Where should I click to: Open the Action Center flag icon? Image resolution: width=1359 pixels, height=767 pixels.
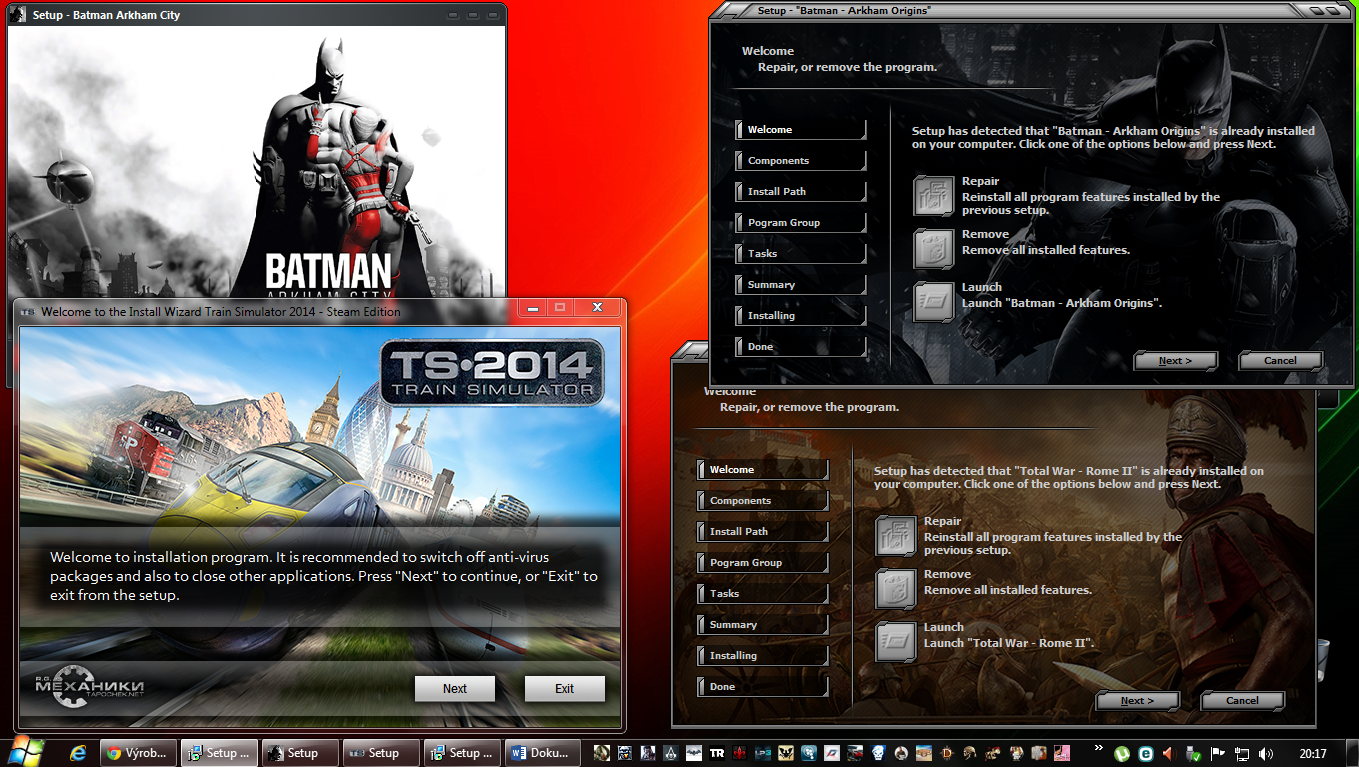pyautogui.click(x=1218, y=754)
